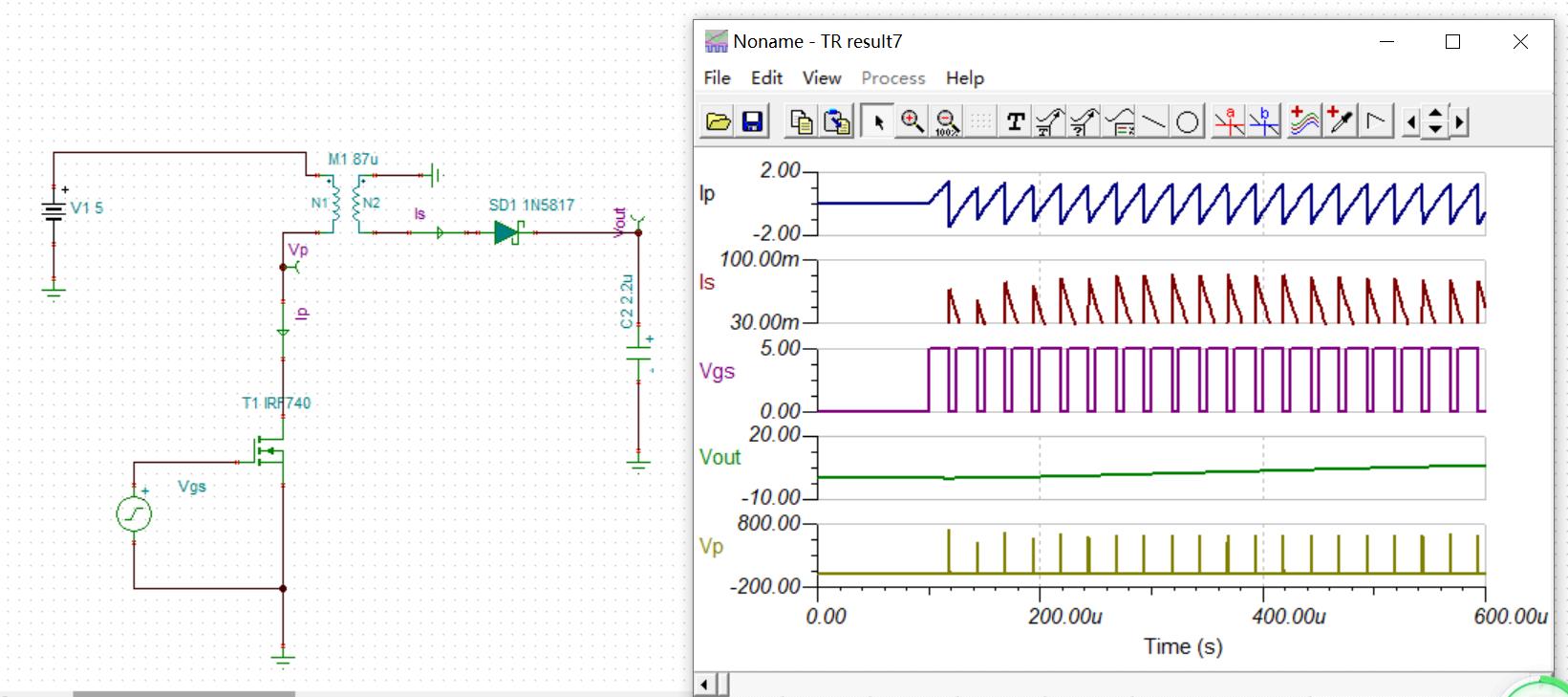Enable cursor B marker
The height and width of the screenshot is (697, 1568).
point(1264,121)
